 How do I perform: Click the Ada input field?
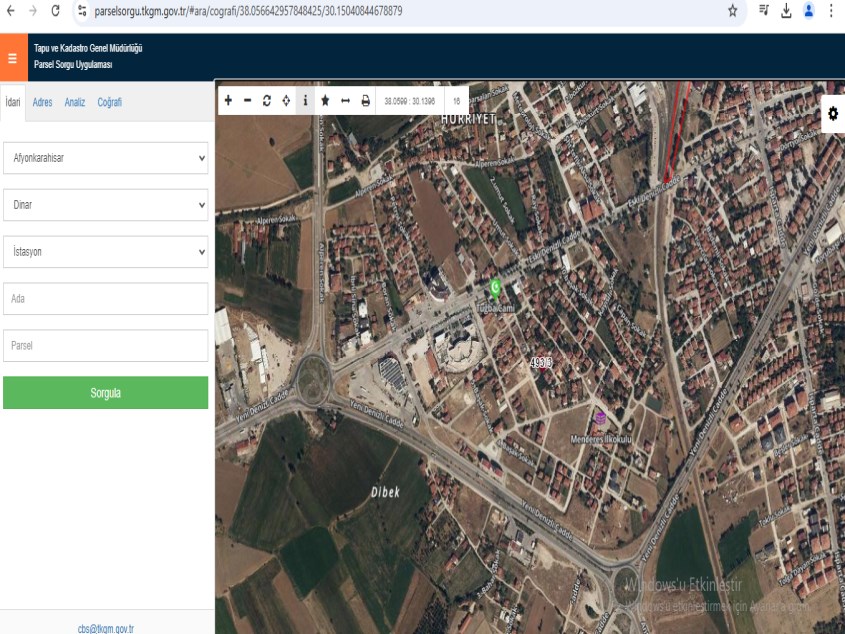tap(106, 299)
